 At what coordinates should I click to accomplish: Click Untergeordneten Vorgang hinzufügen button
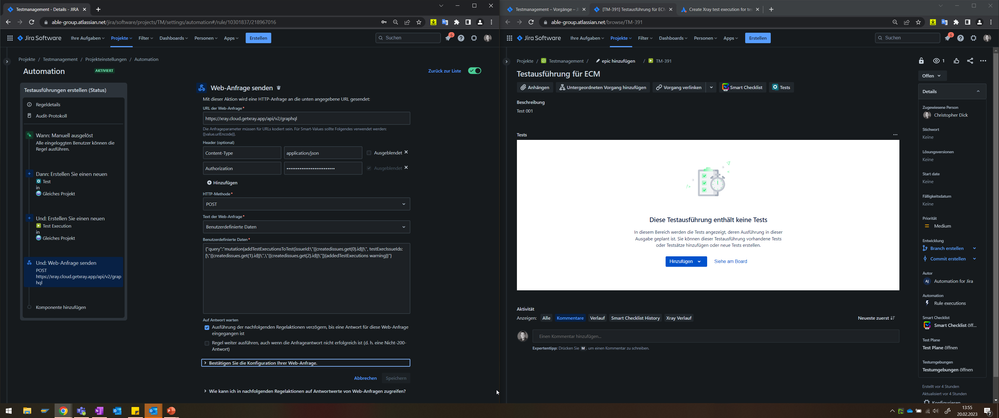click(x=603, y=87)
